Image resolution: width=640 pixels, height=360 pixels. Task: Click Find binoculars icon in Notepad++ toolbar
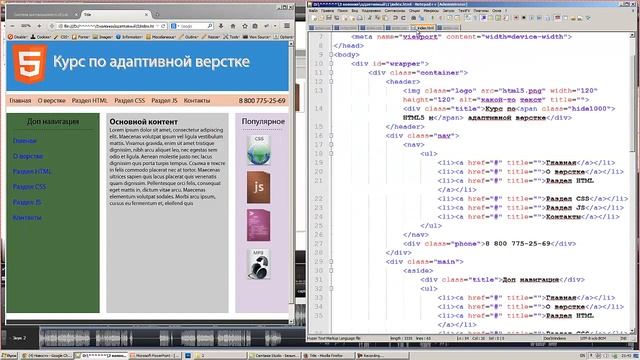pyautogui.click(x=413, y=18)
